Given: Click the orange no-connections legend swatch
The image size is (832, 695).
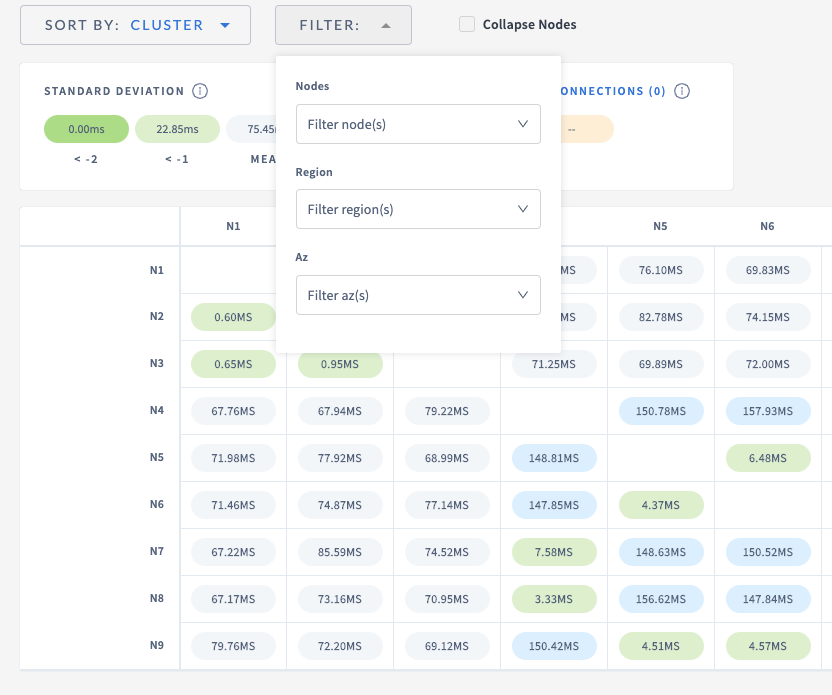Looking at the screenshot, I should pos(587,129).
